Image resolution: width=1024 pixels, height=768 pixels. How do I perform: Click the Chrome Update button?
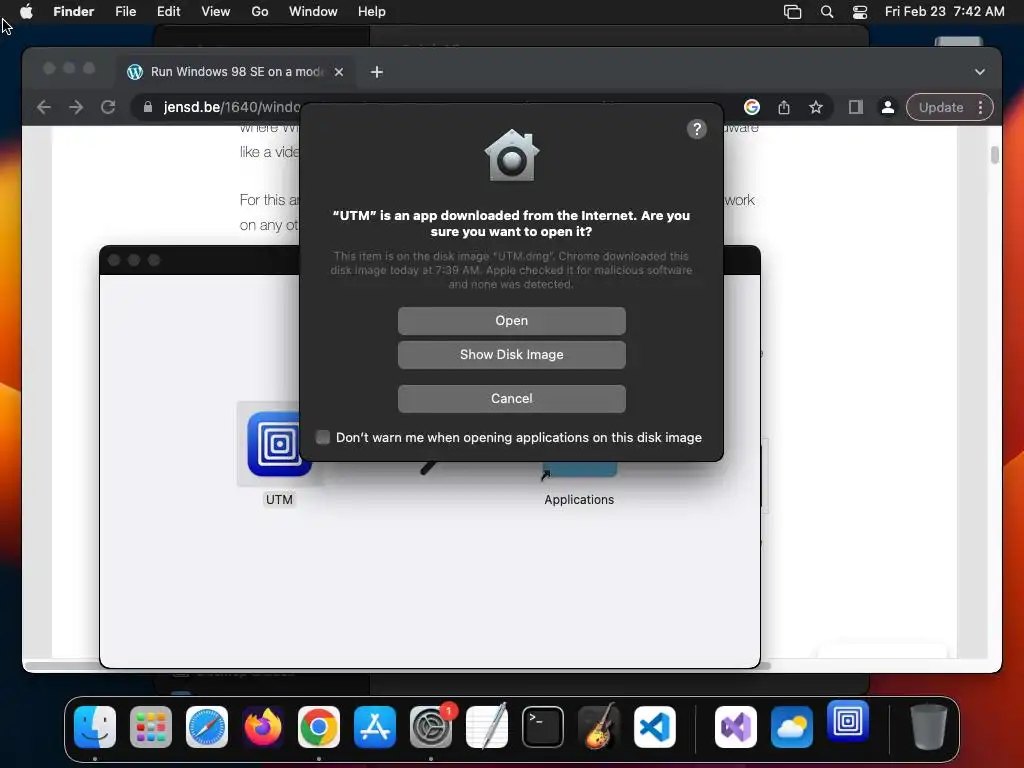pyautogui.click(x=940, y=107)
